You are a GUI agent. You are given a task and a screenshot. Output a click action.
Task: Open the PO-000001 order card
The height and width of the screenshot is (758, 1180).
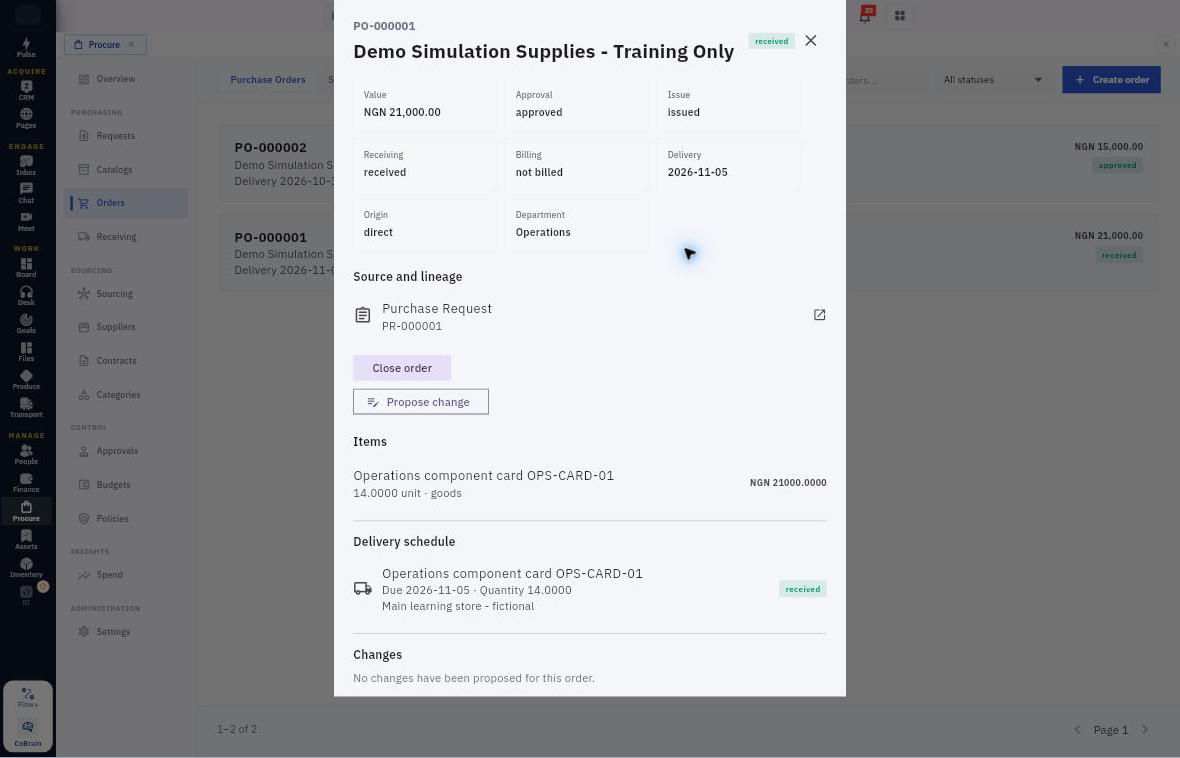[x=689, y=253]
